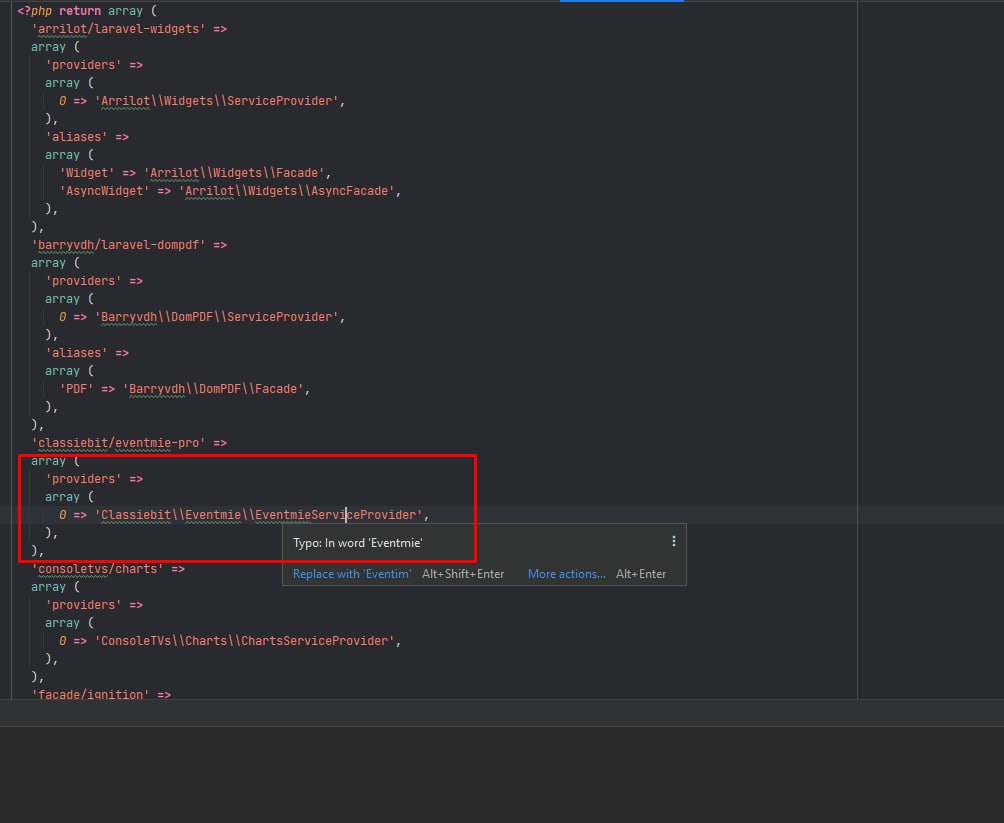Click the 'ConsoleTVs\\Charts\\ChartsServiceProvider' string

click(x=245, y=641)
